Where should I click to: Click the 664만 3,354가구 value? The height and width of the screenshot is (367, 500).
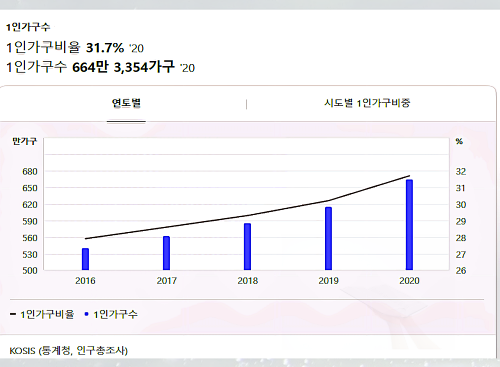(123, 67)
